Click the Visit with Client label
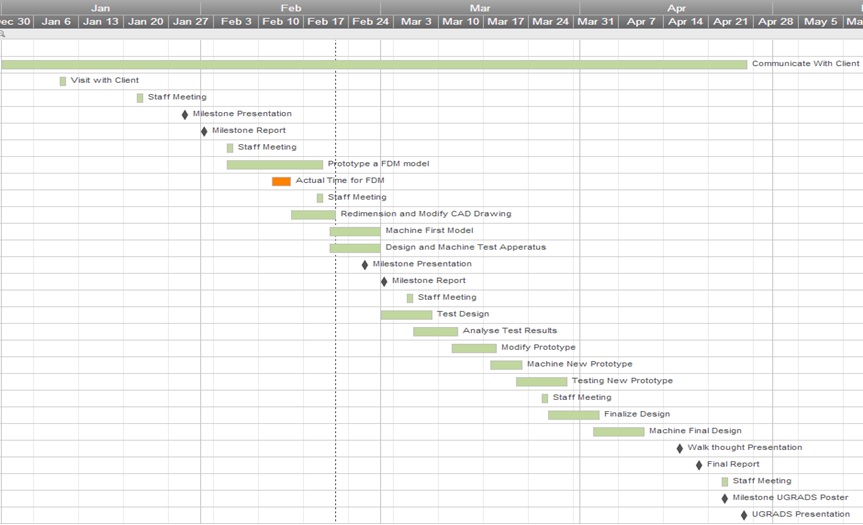 [104, 80]
